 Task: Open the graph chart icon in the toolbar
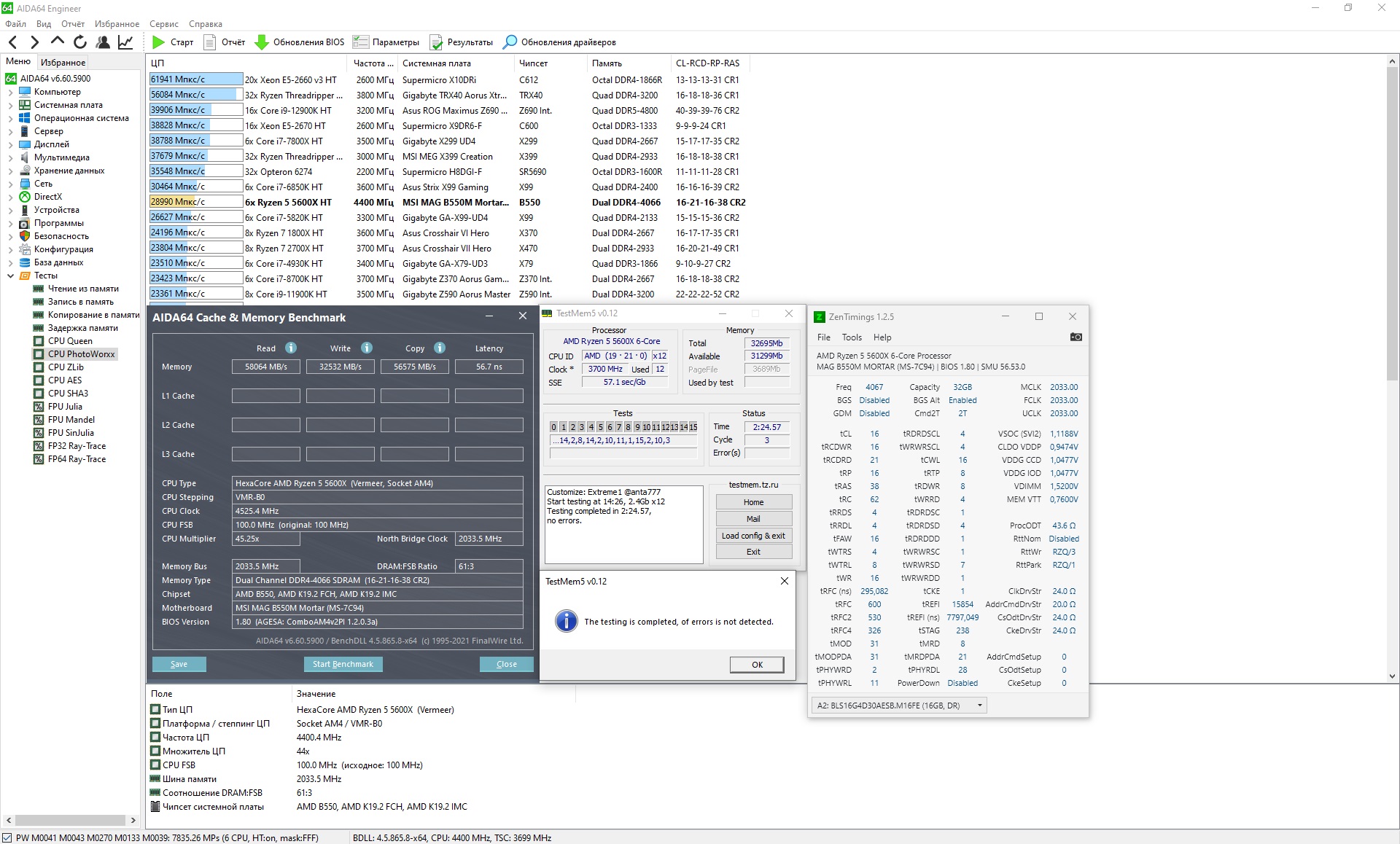click(x=125, y=42)
